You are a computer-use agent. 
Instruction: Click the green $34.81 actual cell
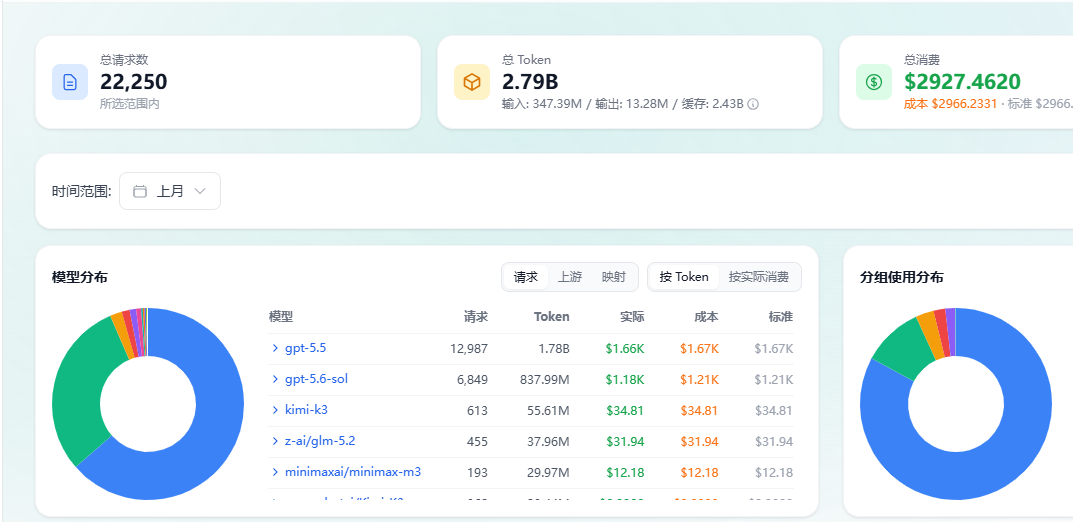click(x=625, y=411)
